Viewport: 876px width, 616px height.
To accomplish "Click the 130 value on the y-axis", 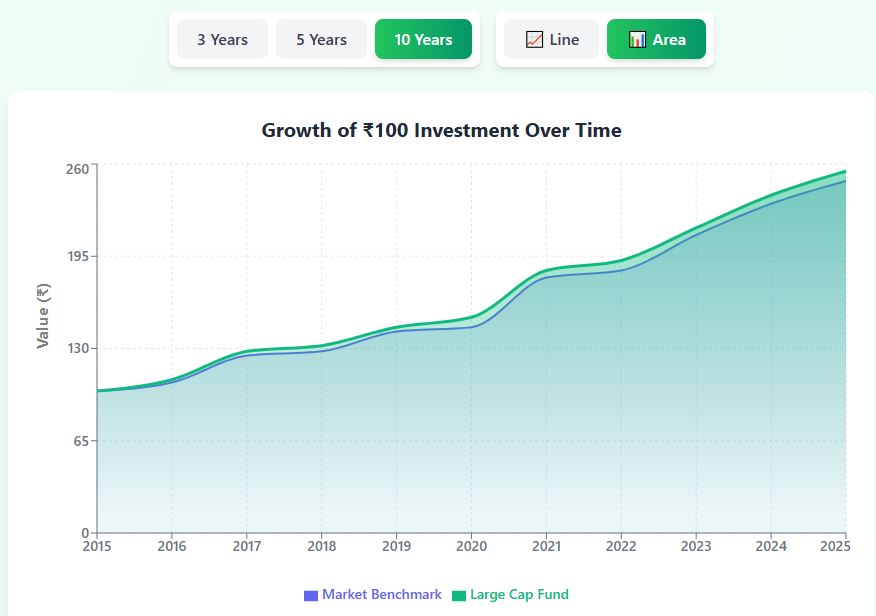I will (78, 348).
